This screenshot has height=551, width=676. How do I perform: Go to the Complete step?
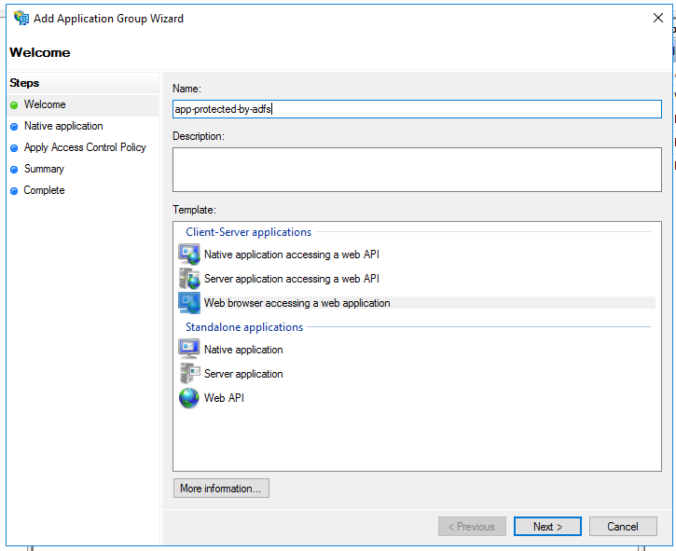(x=44, y=190)
